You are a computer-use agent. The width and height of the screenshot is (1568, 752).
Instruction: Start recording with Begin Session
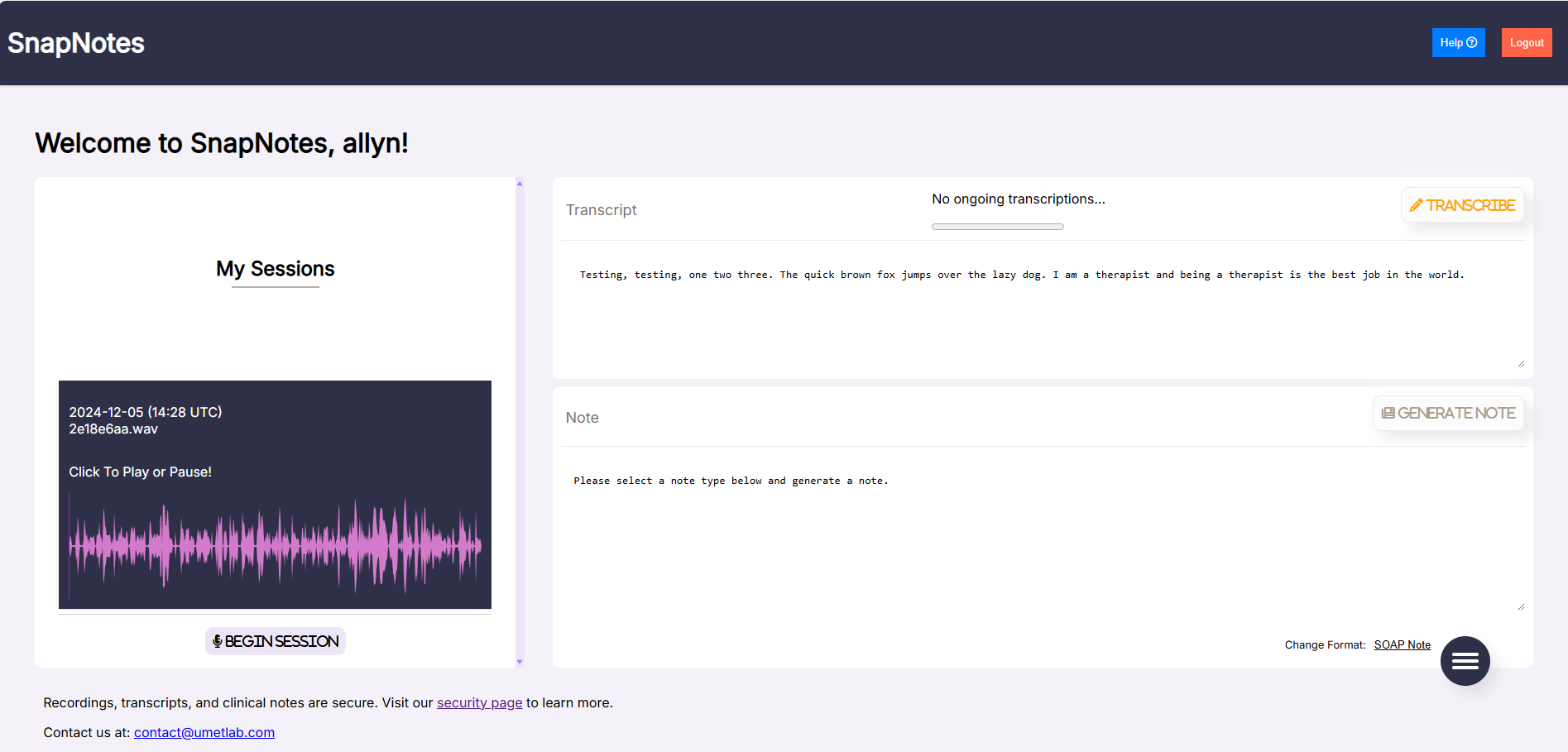[x=276, y=641]
